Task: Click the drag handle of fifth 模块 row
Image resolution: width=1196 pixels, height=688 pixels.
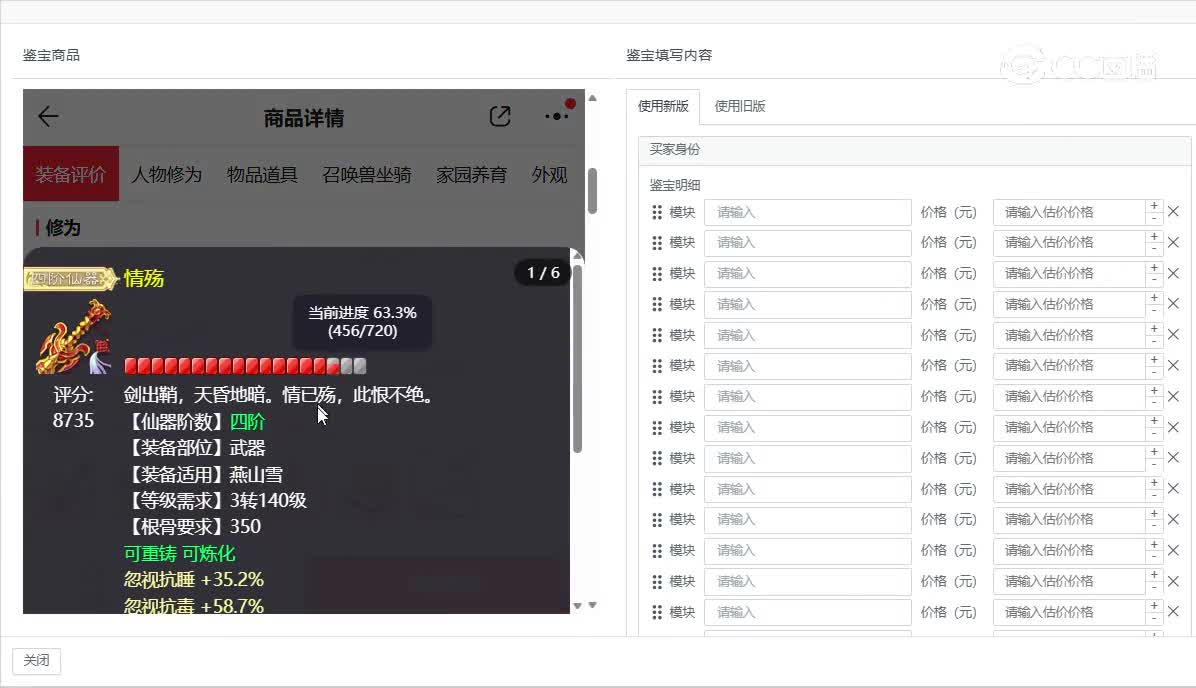Action: click(x=657, y=335)
